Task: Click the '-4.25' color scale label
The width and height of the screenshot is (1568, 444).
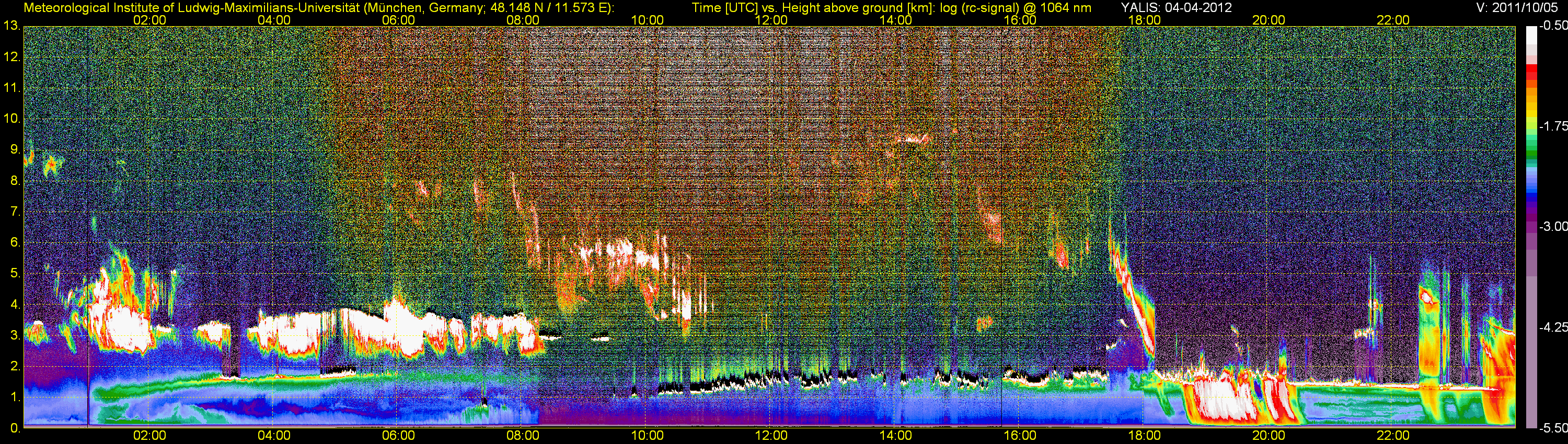Action: [1553, 327]
